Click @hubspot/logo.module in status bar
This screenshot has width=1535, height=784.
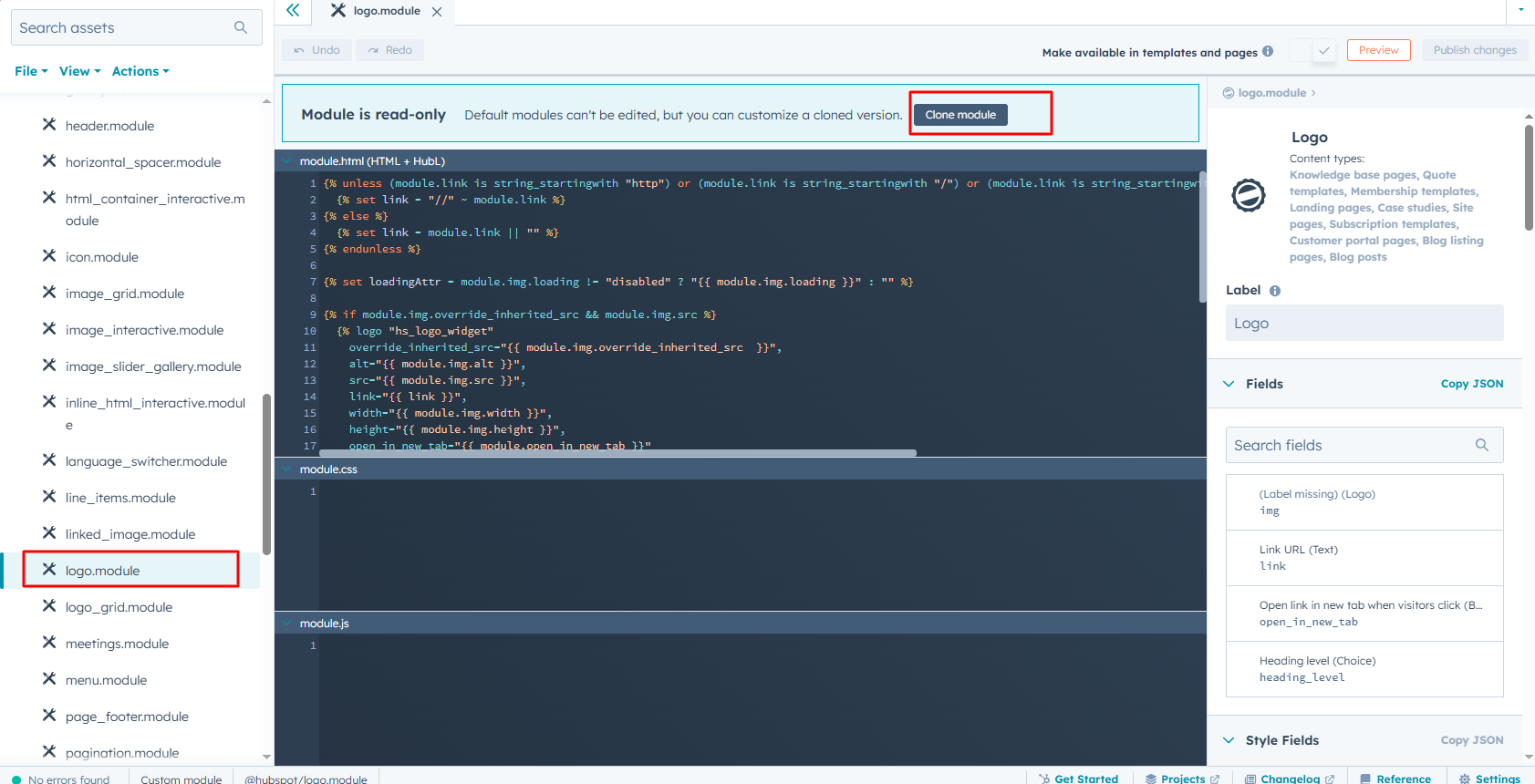coord(306,779)
